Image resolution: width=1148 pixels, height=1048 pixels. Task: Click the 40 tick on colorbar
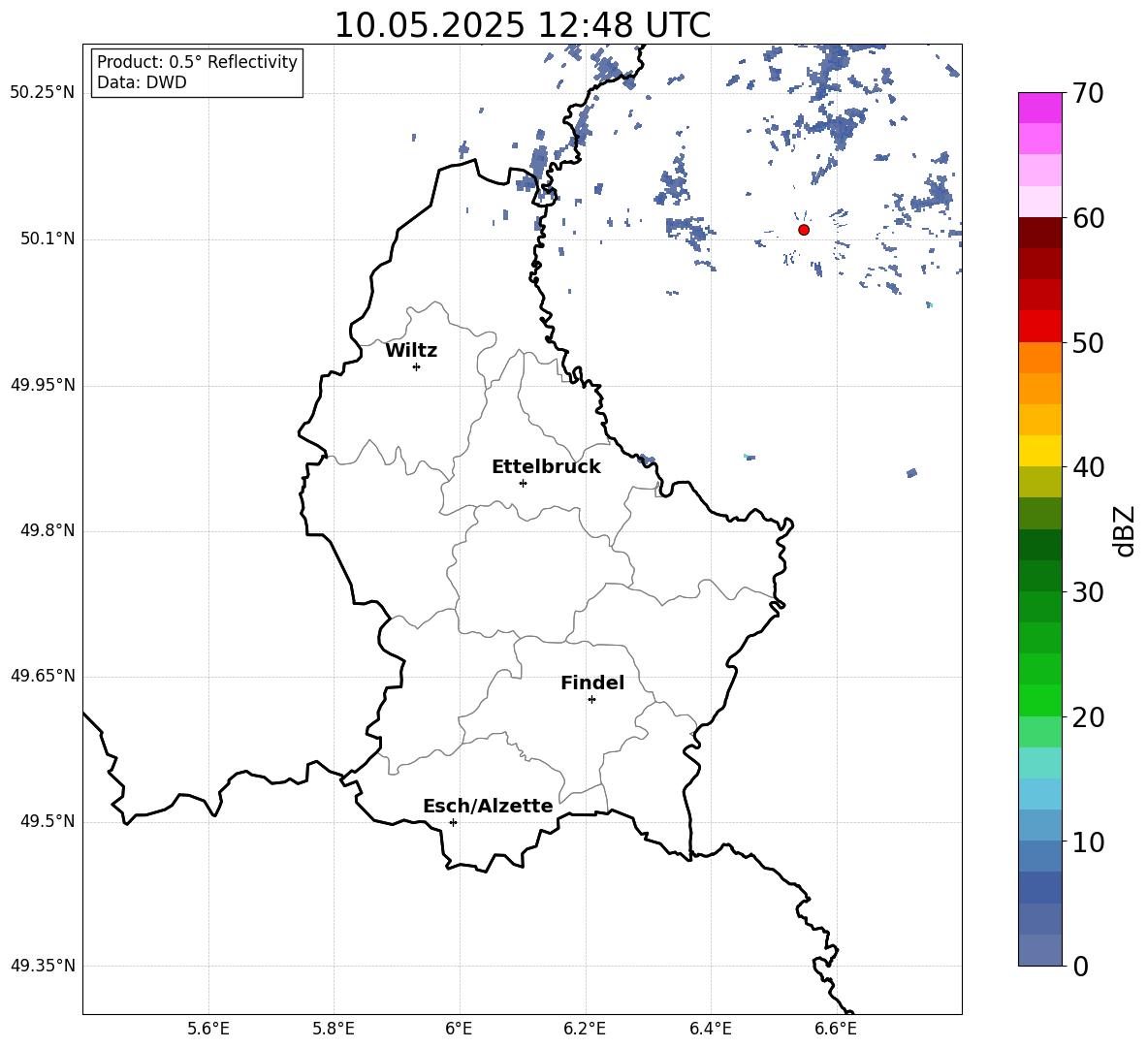(x=1088, y=467)
